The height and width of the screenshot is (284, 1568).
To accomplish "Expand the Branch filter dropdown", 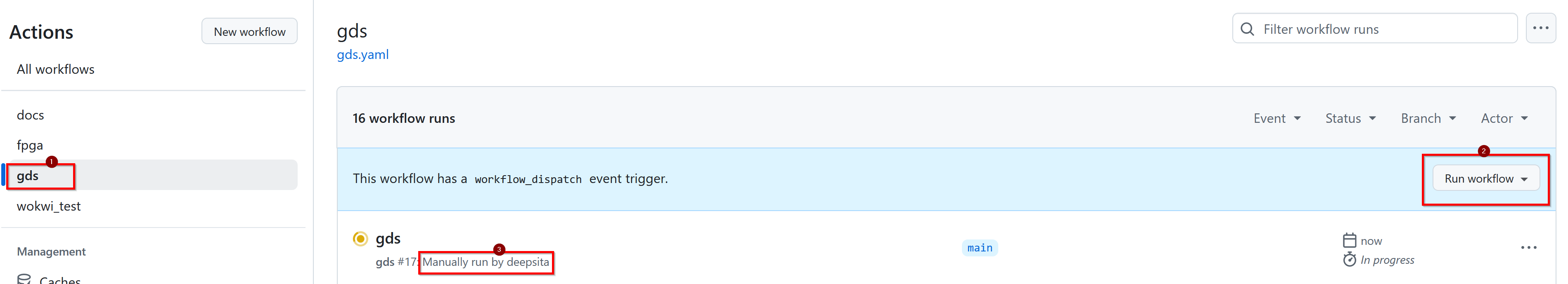I will [x=1427, y=118].
